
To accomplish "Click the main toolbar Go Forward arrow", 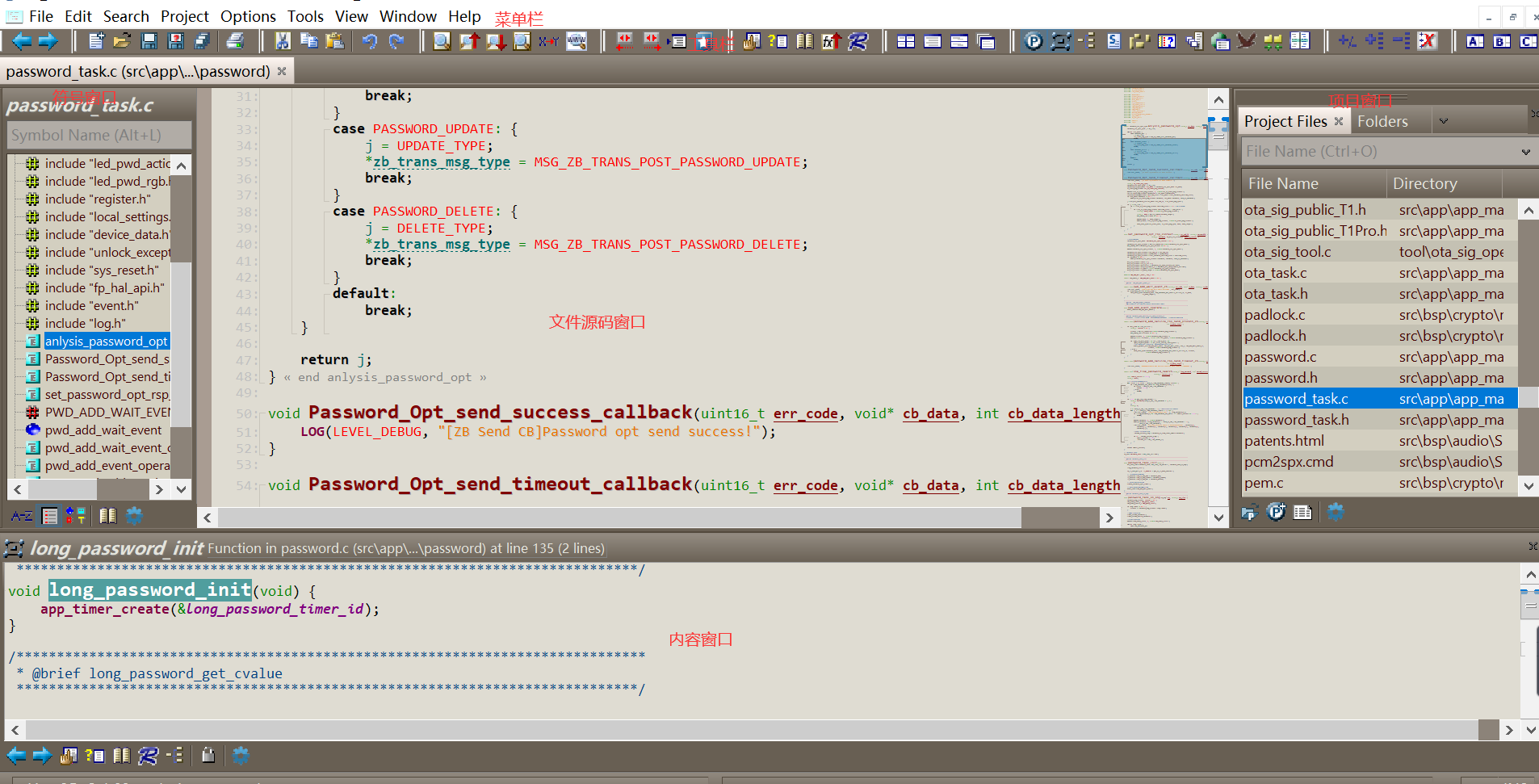I will tap(48, 41).
